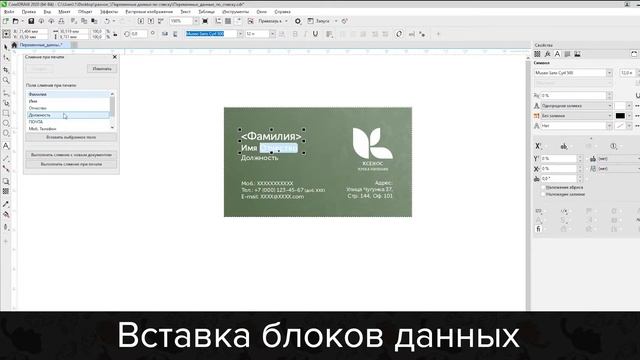Expand the background fill type dropdown
The height and width of the screenshot is (360, 640).
[610, 116]
